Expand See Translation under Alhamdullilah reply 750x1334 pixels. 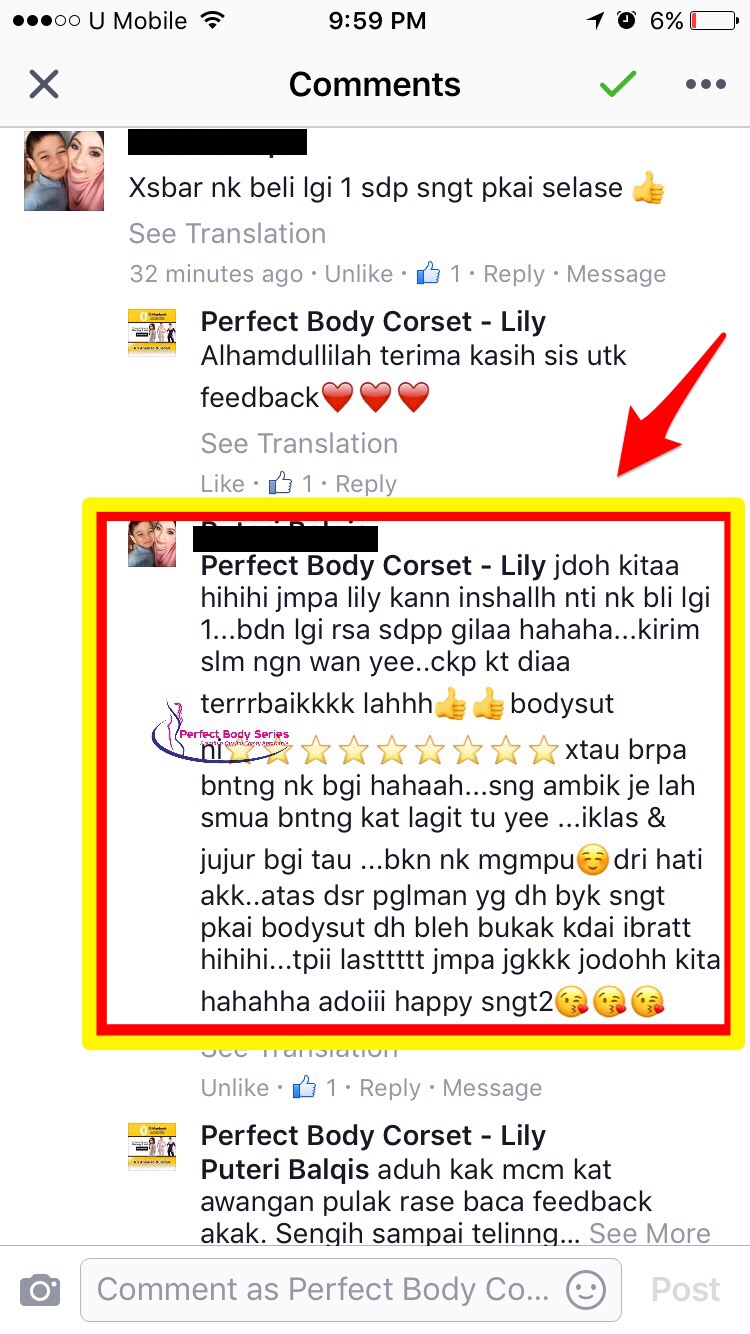299,443
